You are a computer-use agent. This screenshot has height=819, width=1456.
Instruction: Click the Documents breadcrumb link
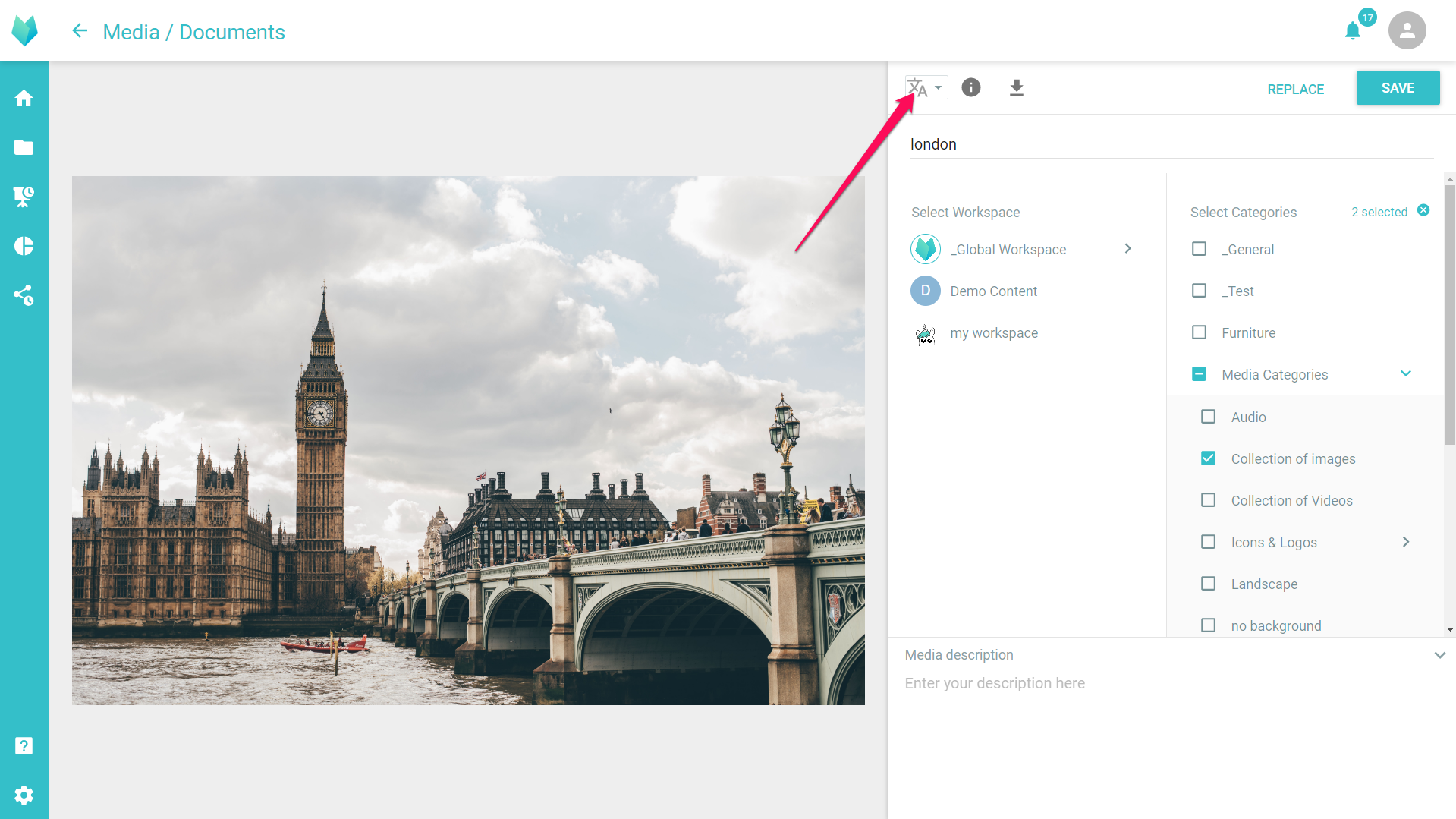pyautogui.click(x=232, y=32)
